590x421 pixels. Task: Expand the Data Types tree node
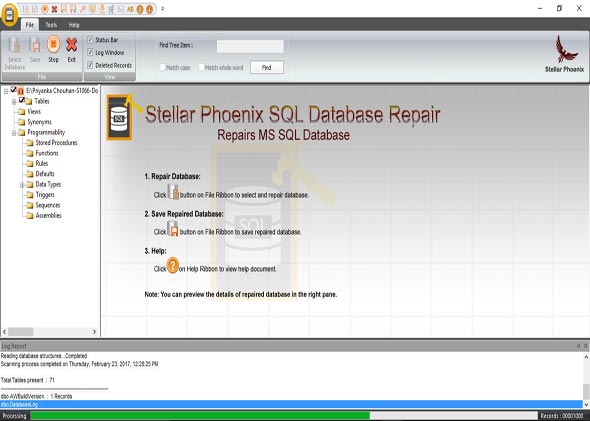[x=22, y=185]
